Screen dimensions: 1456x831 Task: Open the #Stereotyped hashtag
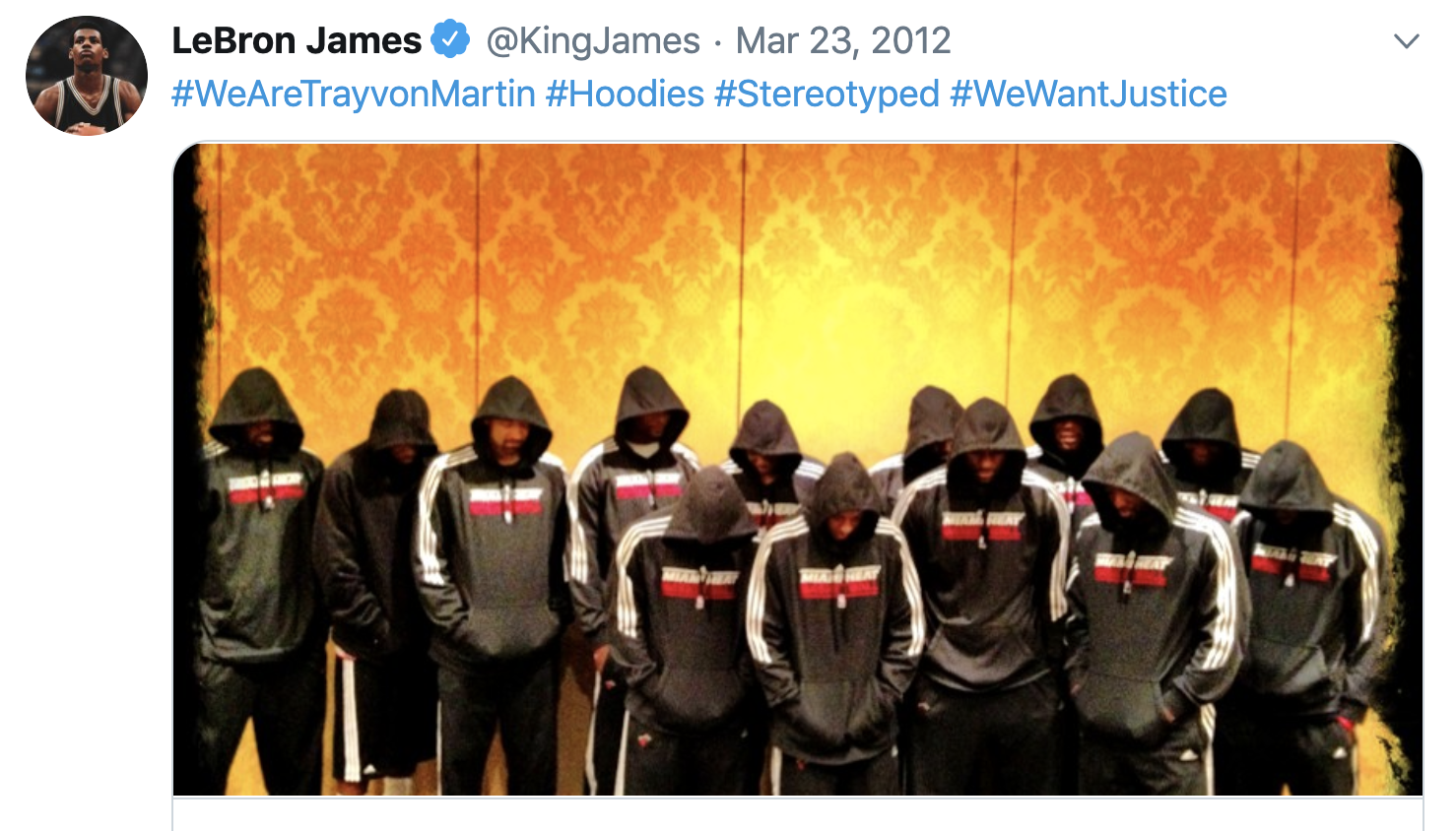(x=827, y=94)
